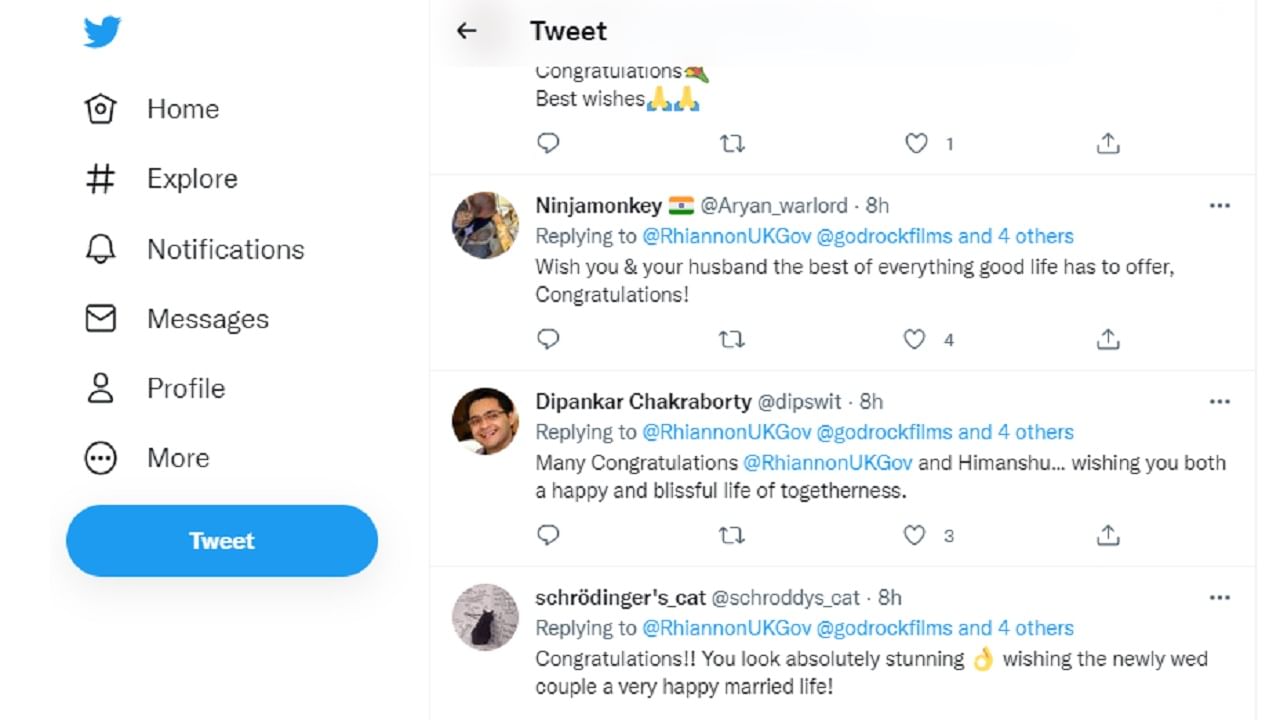Open Ninjamonkey's profile picture

(485, 225)
